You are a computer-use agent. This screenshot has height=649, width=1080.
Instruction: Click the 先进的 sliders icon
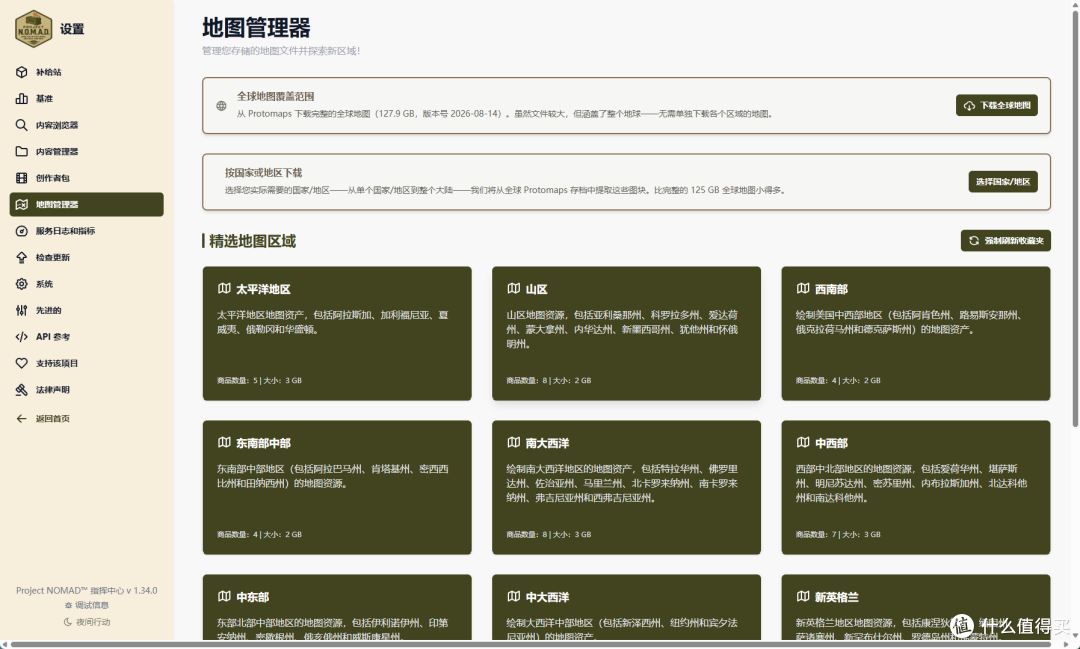coord(21,311)
